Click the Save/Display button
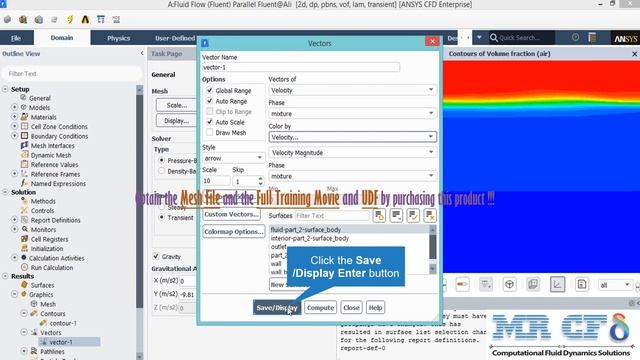This screenshot has height=360, width=640. (277, 307)
